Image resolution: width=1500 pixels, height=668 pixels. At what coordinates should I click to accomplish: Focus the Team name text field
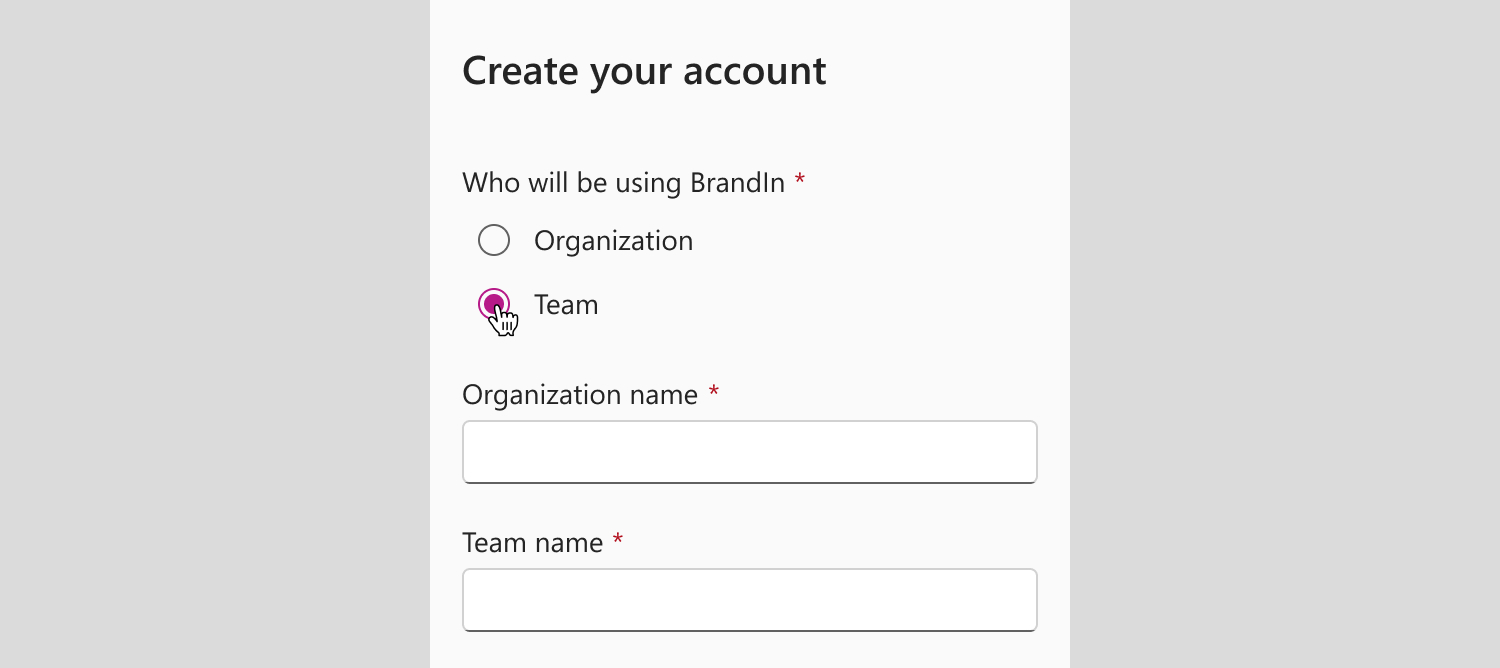pos(749,600)
